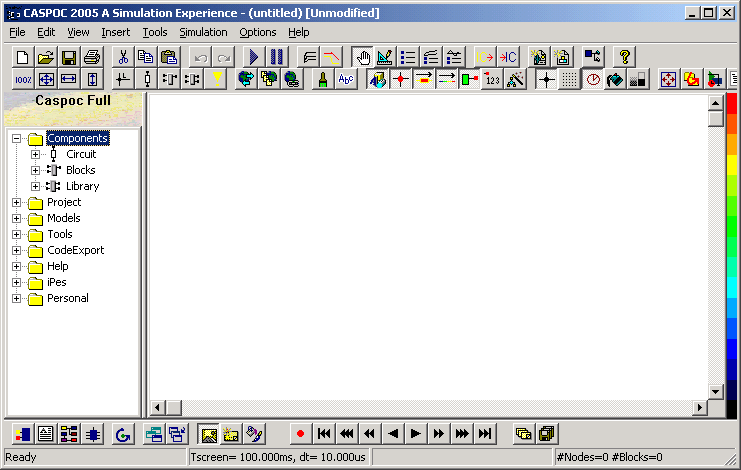The image size is (741, 470).
Task: Set zoom to 100% button
Action: tap(23, 79)
